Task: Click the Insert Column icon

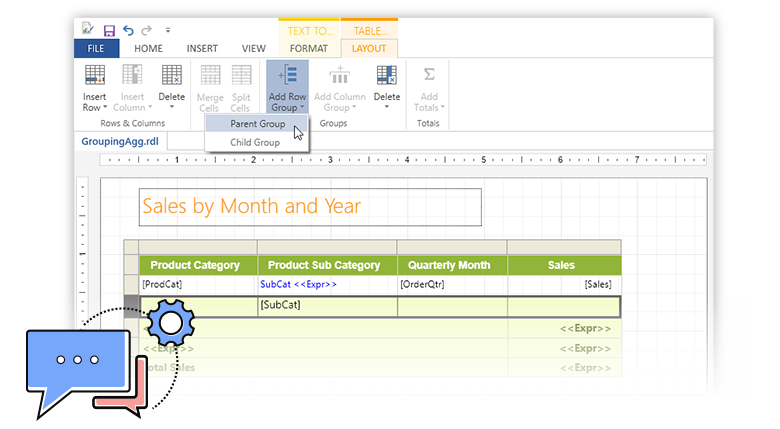Action: pos(132,75)
